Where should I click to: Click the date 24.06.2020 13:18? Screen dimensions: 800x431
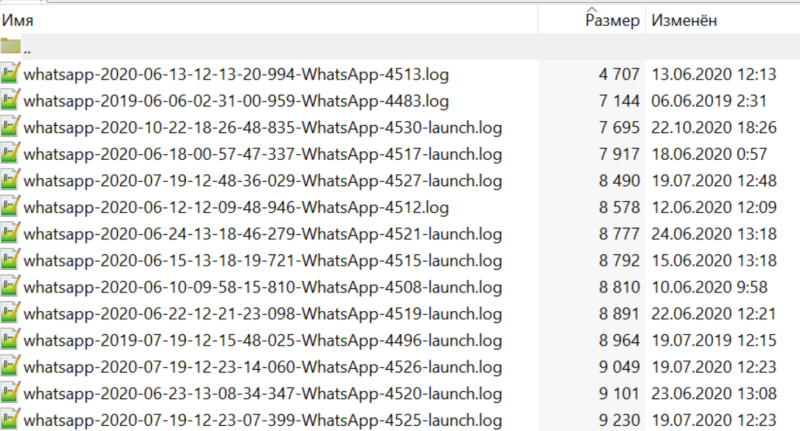coord(714,234)
